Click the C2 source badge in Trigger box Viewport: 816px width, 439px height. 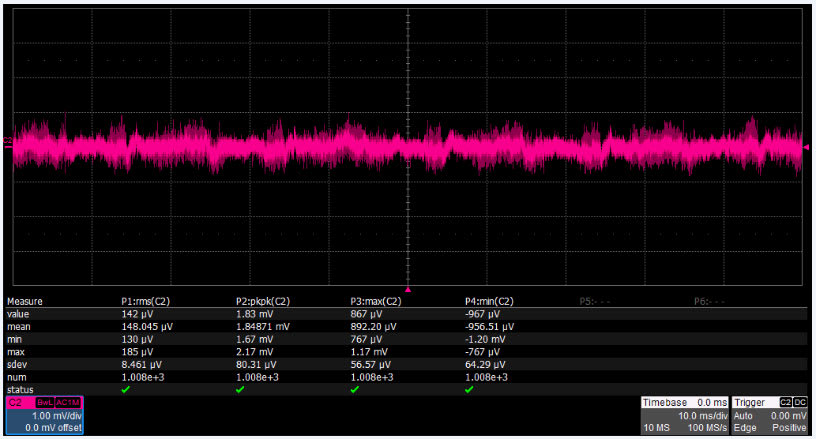(x=785, y=402)
